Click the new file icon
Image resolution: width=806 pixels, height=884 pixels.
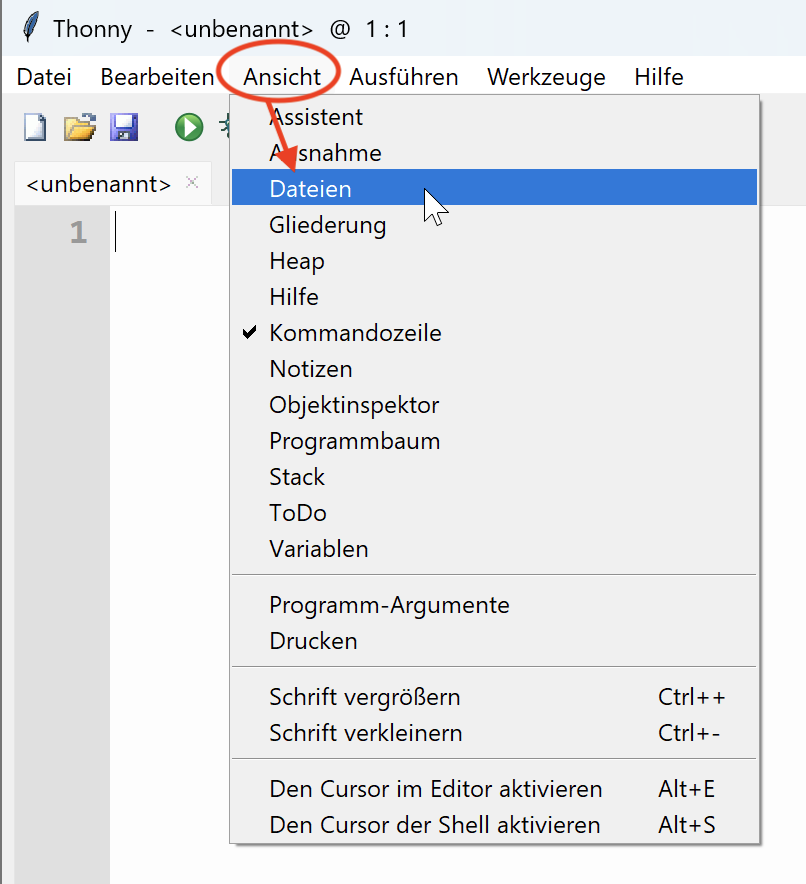[x=35, y=127]
